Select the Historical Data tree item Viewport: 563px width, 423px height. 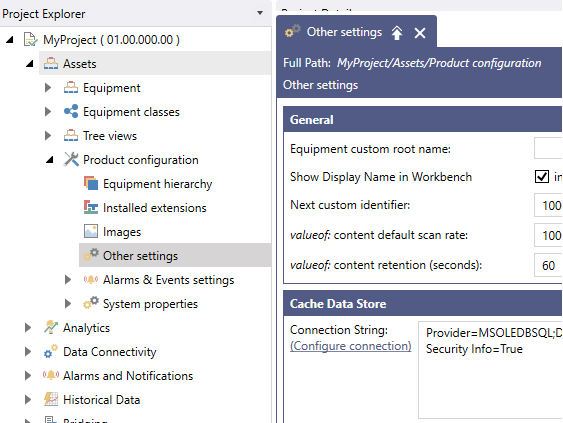[x=101, y=400]
